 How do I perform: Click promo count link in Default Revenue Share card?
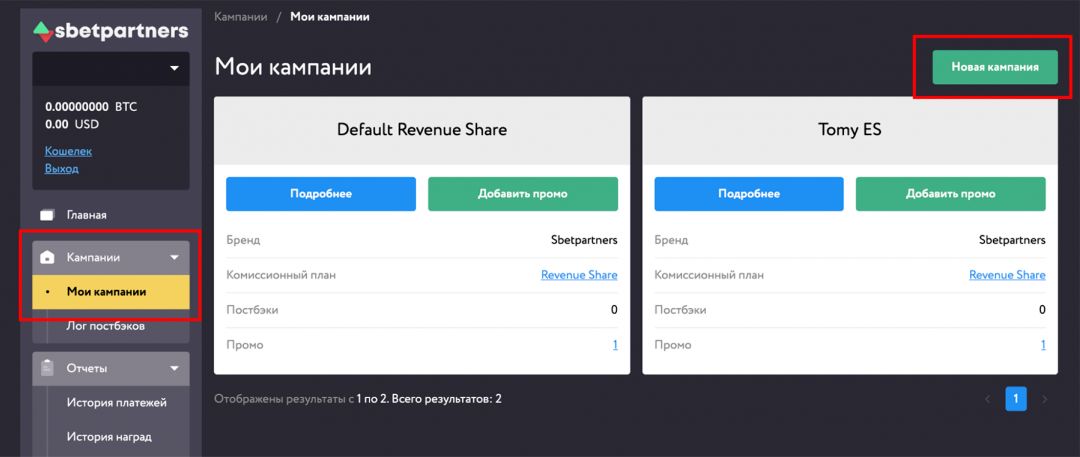(615, 345)
